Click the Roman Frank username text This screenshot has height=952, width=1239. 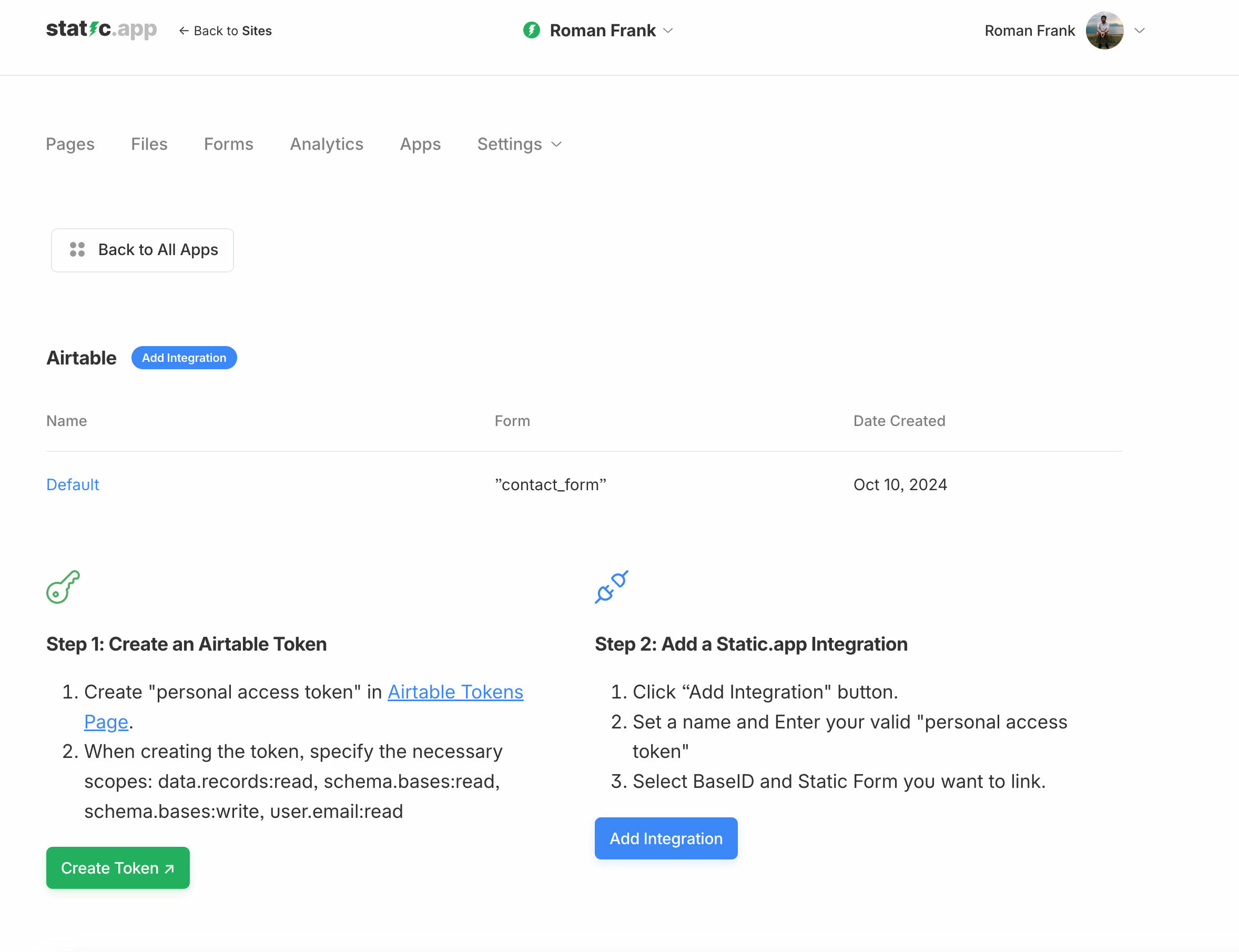(1029, 31)
